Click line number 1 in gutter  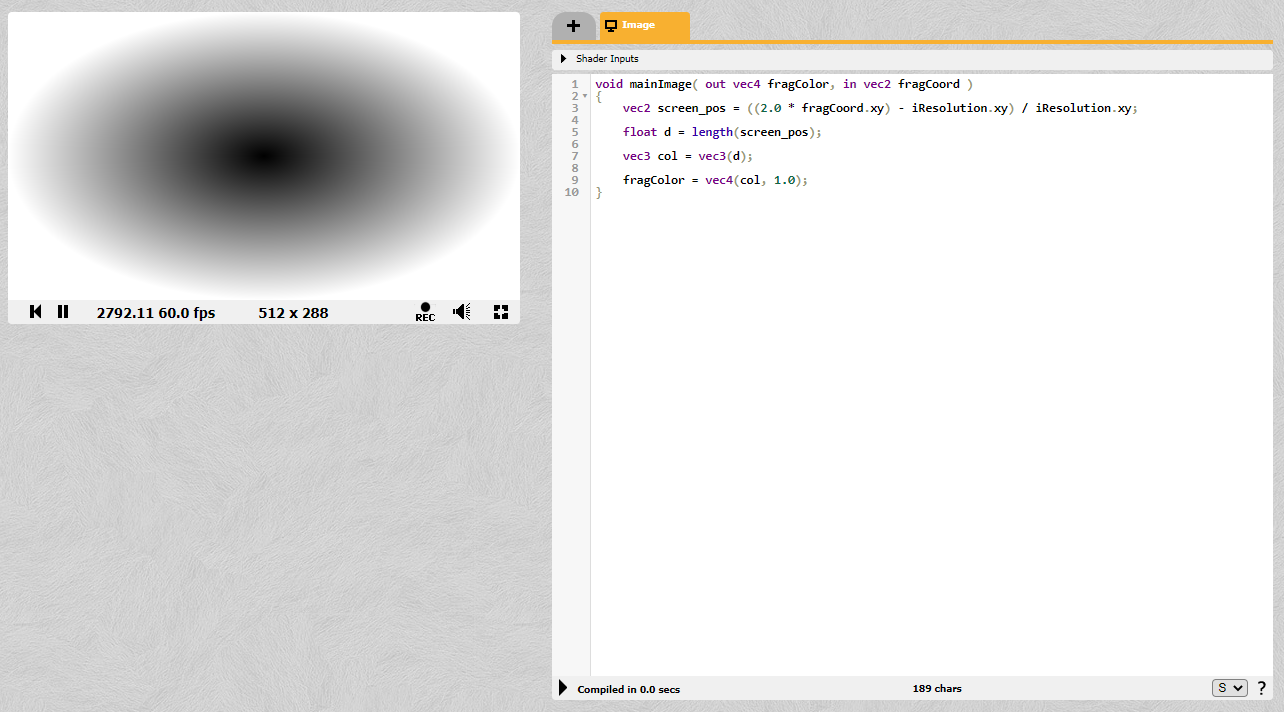(575, 84)
